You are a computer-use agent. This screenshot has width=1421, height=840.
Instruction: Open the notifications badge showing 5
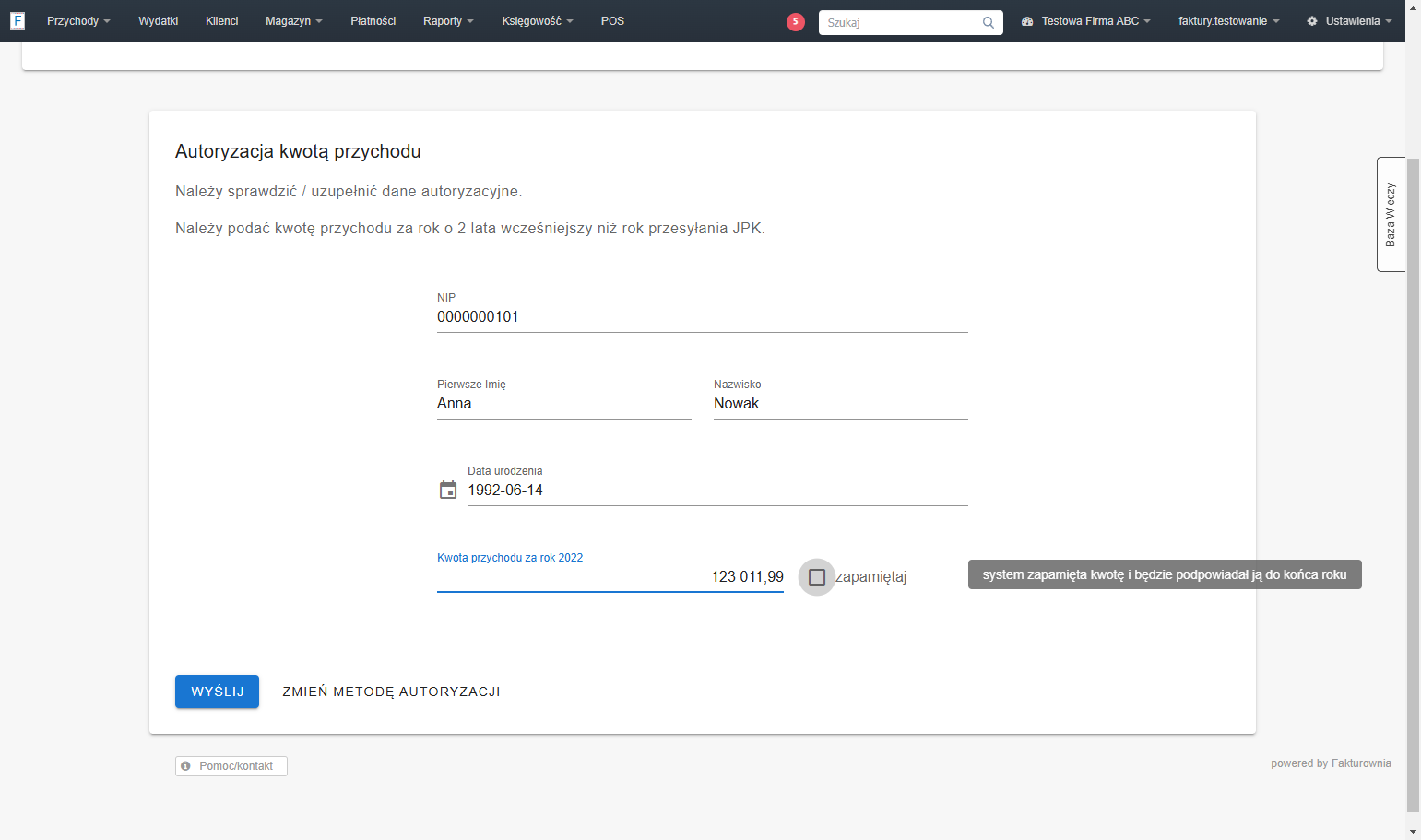coord(796,21)
